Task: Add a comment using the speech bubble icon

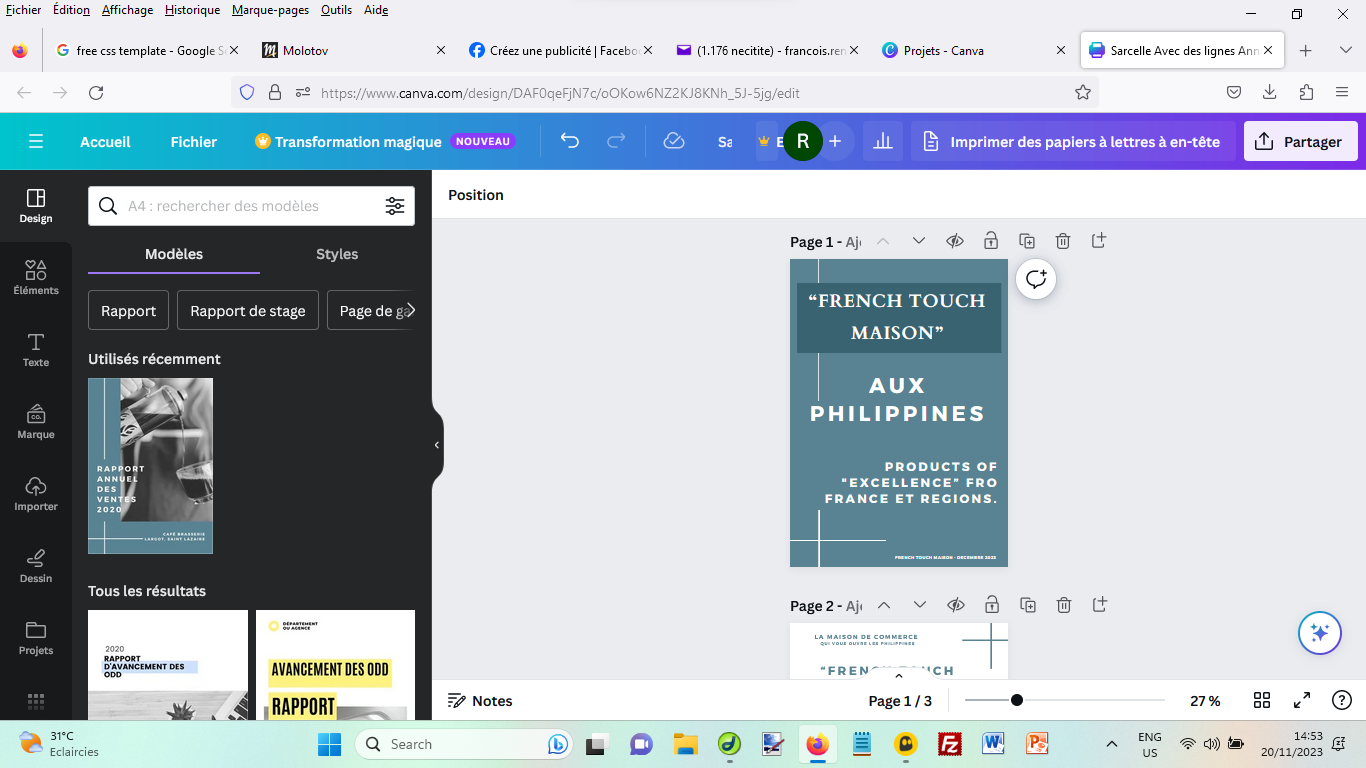Action: [x=1036, y=279]
